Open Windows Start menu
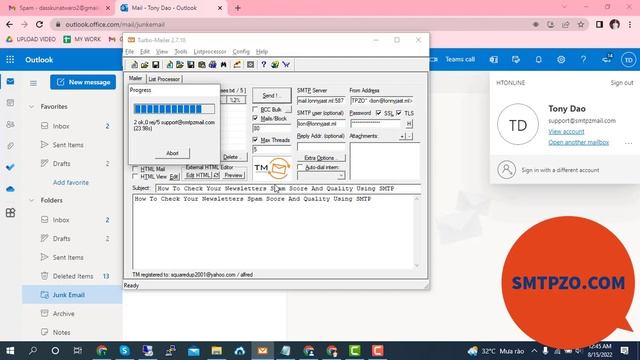The height and width of the screenshot is (360, 640). coord(10,351)
